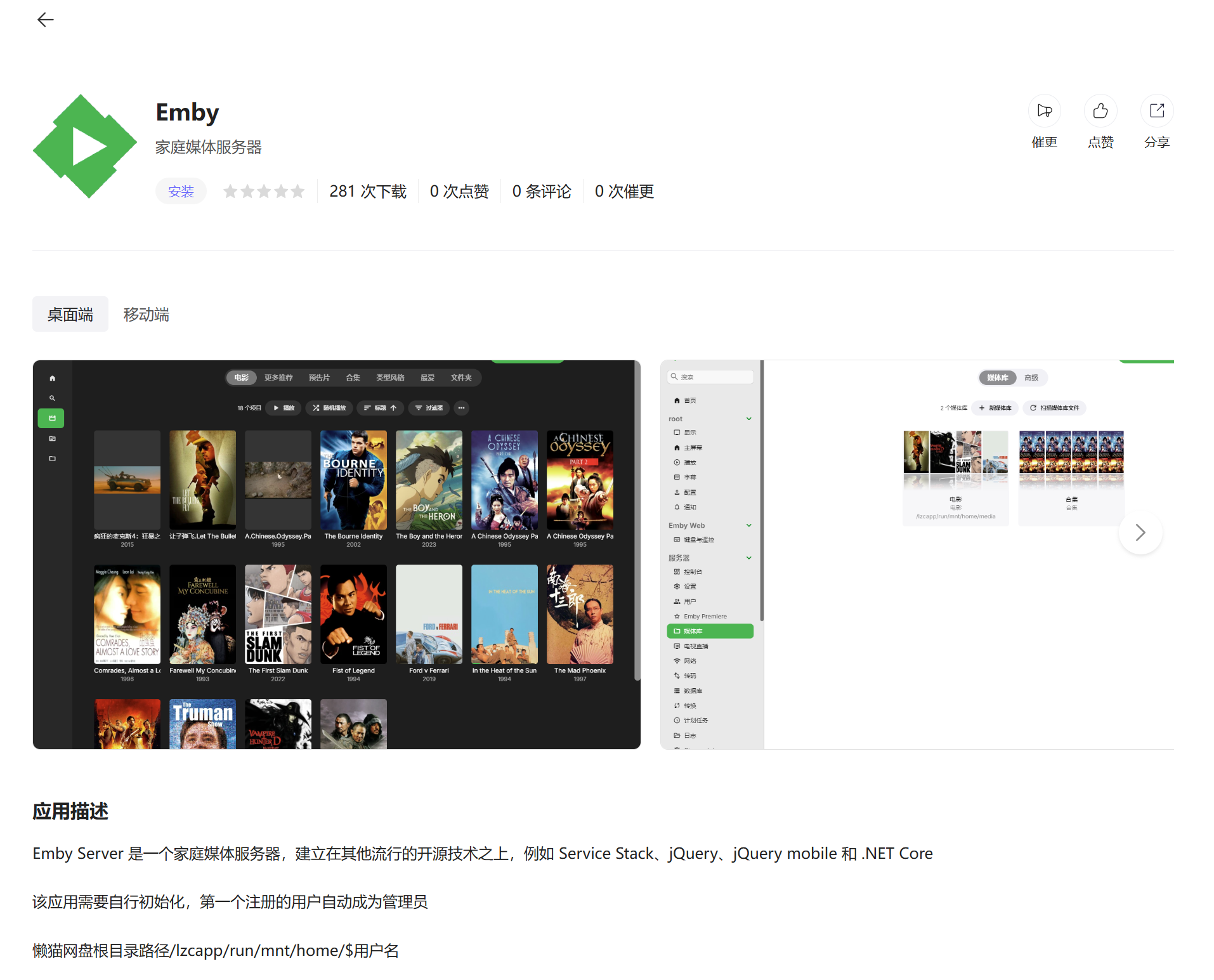Click the line "该应用需要自行初始化"
Image resolution: width=1214 pixels, height=980 pixels.
230,902
